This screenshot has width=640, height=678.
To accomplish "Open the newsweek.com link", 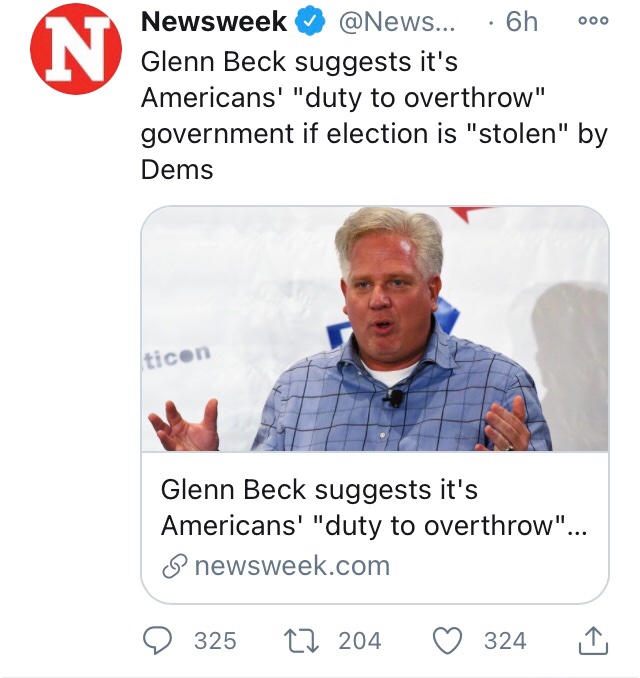I will pos(291,565).
